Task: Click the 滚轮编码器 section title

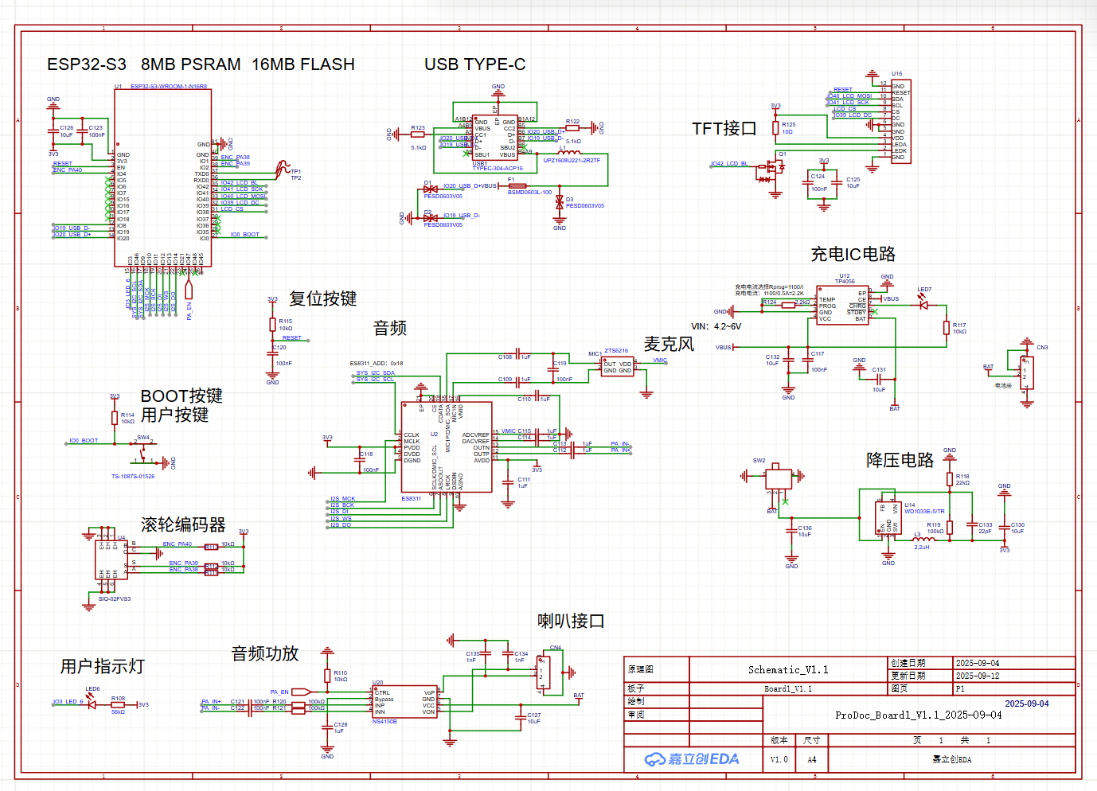Action: click(183, 525)
